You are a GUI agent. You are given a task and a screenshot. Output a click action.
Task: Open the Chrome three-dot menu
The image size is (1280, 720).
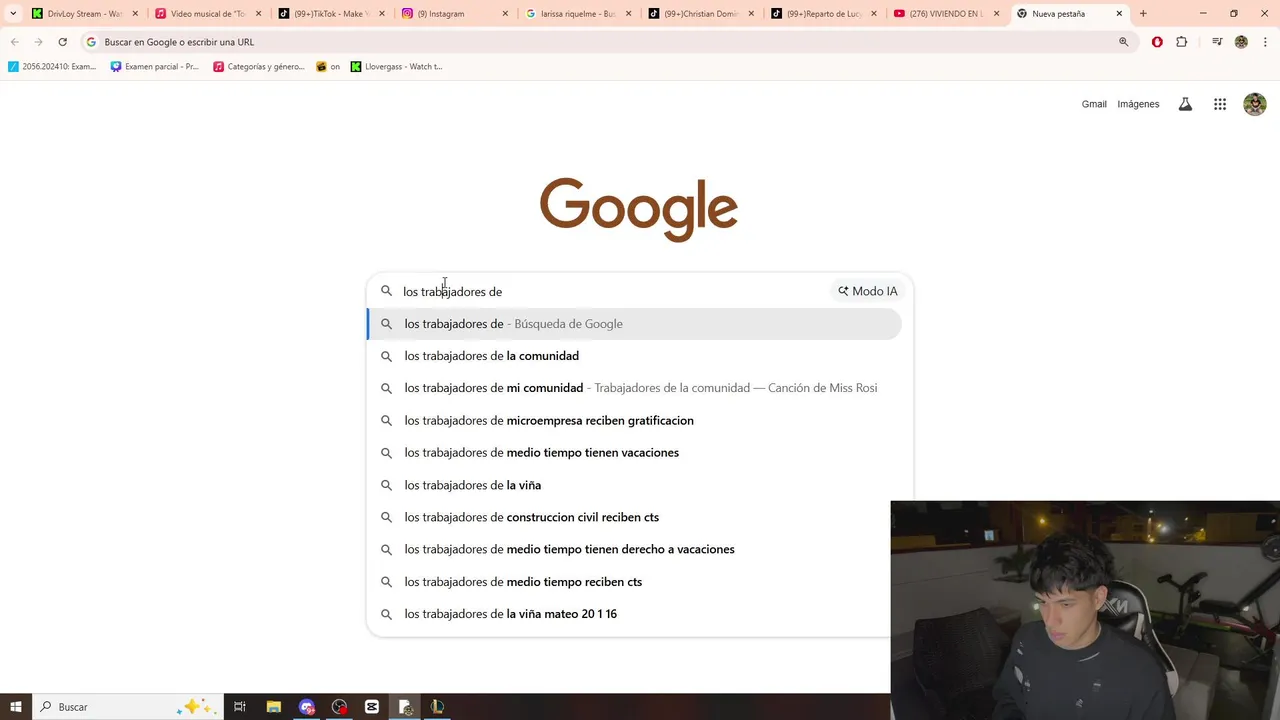tap(1265, 42)
